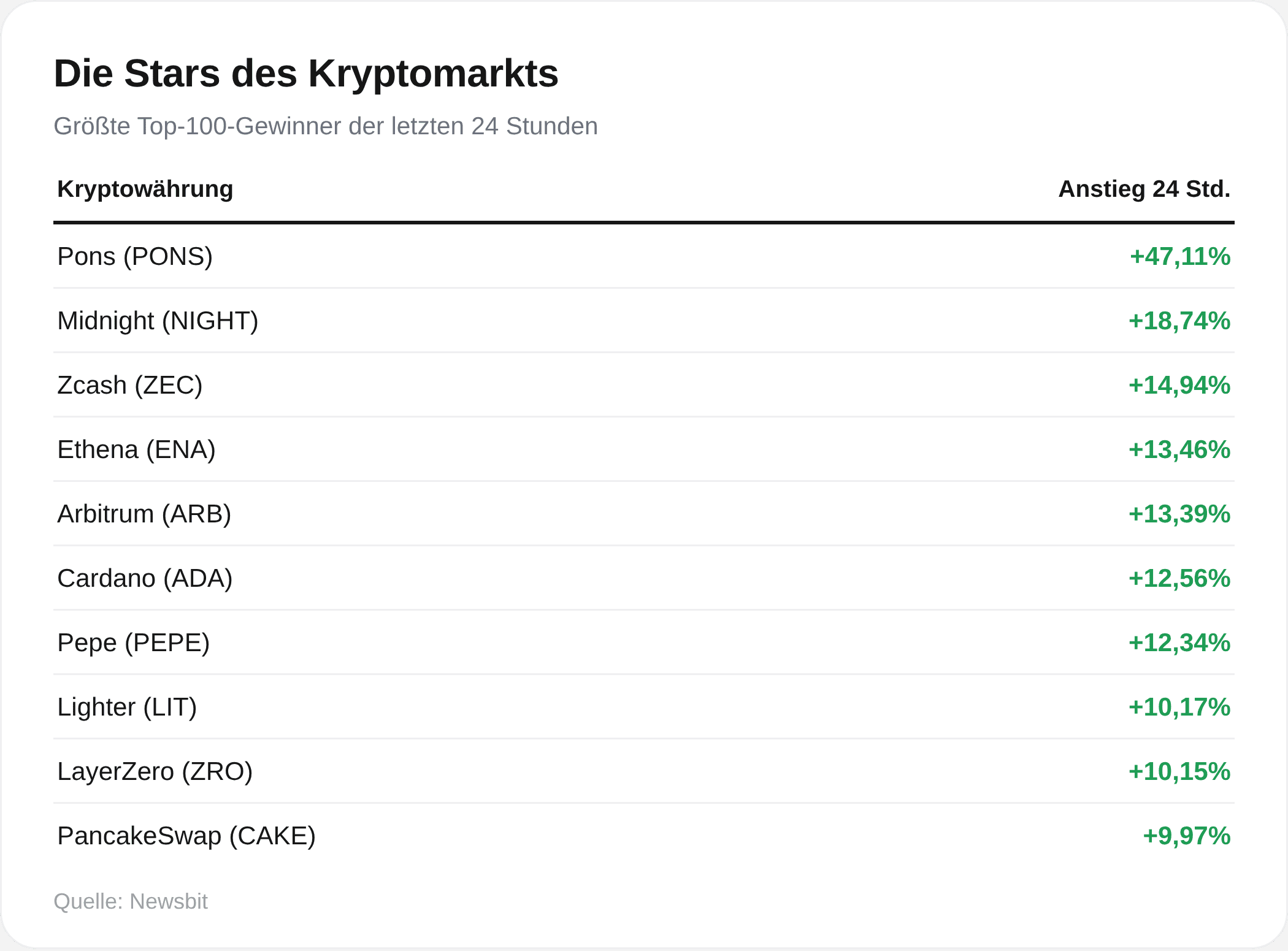The width and height of the screenshot is (1288, 951).
Task: Click the +13,46% percentage
Action: 1179,449
